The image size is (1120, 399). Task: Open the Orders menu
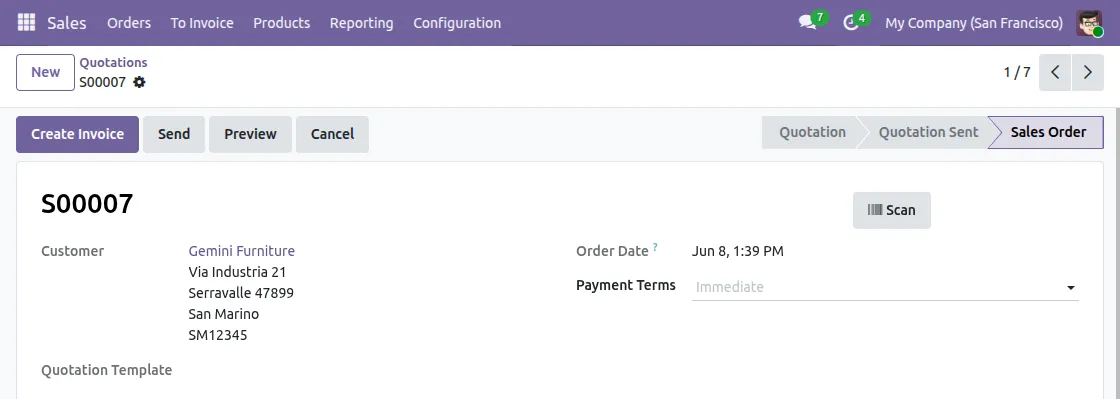pyautogui.click(x=129, y=23)
